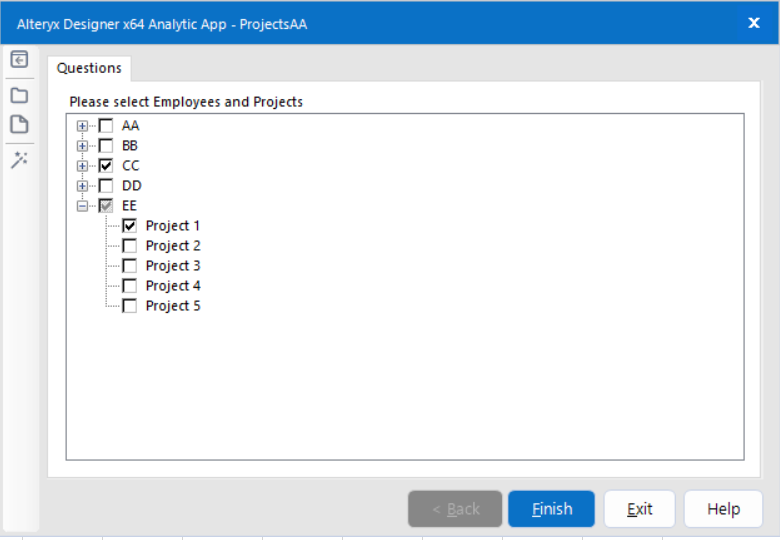Click the magic wand icon

click(19, 159)
